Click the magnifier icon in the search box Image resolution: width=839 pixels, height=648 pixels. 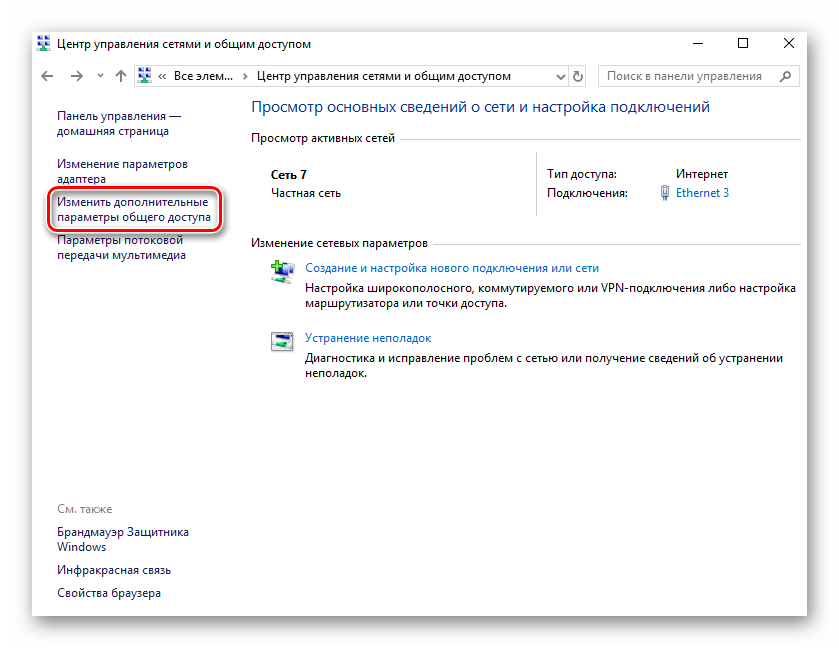click(786, 76)
